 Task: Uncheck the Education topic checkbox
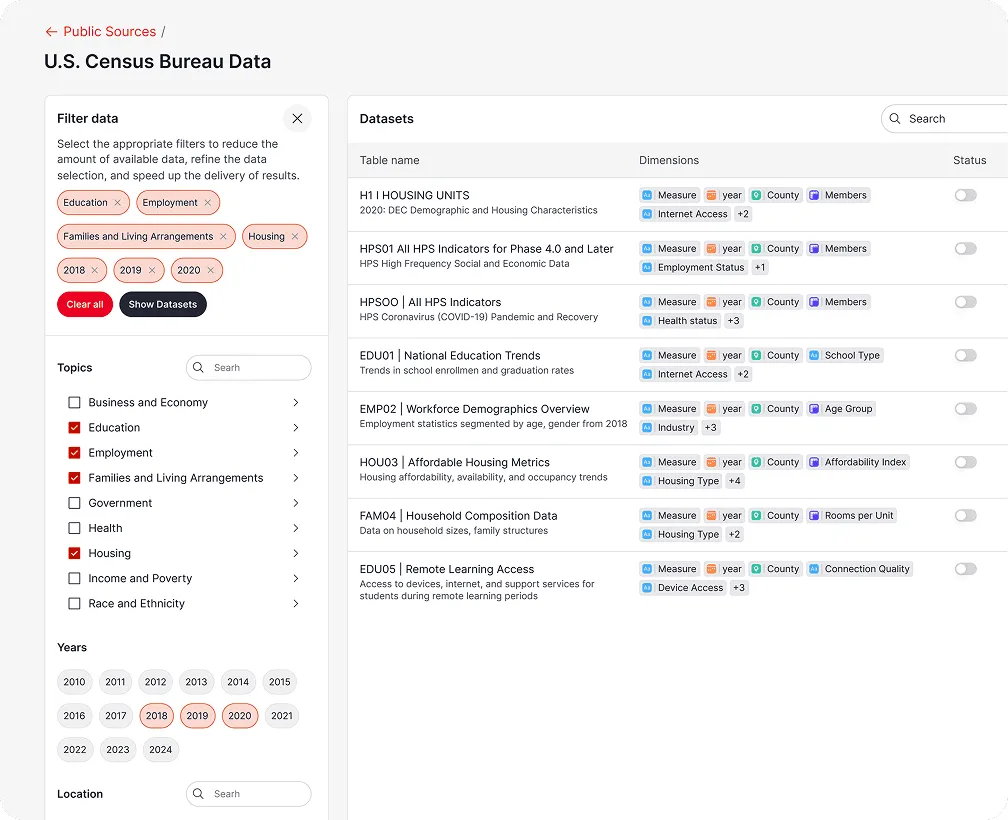pyautogui.click(x=75, y=427)
